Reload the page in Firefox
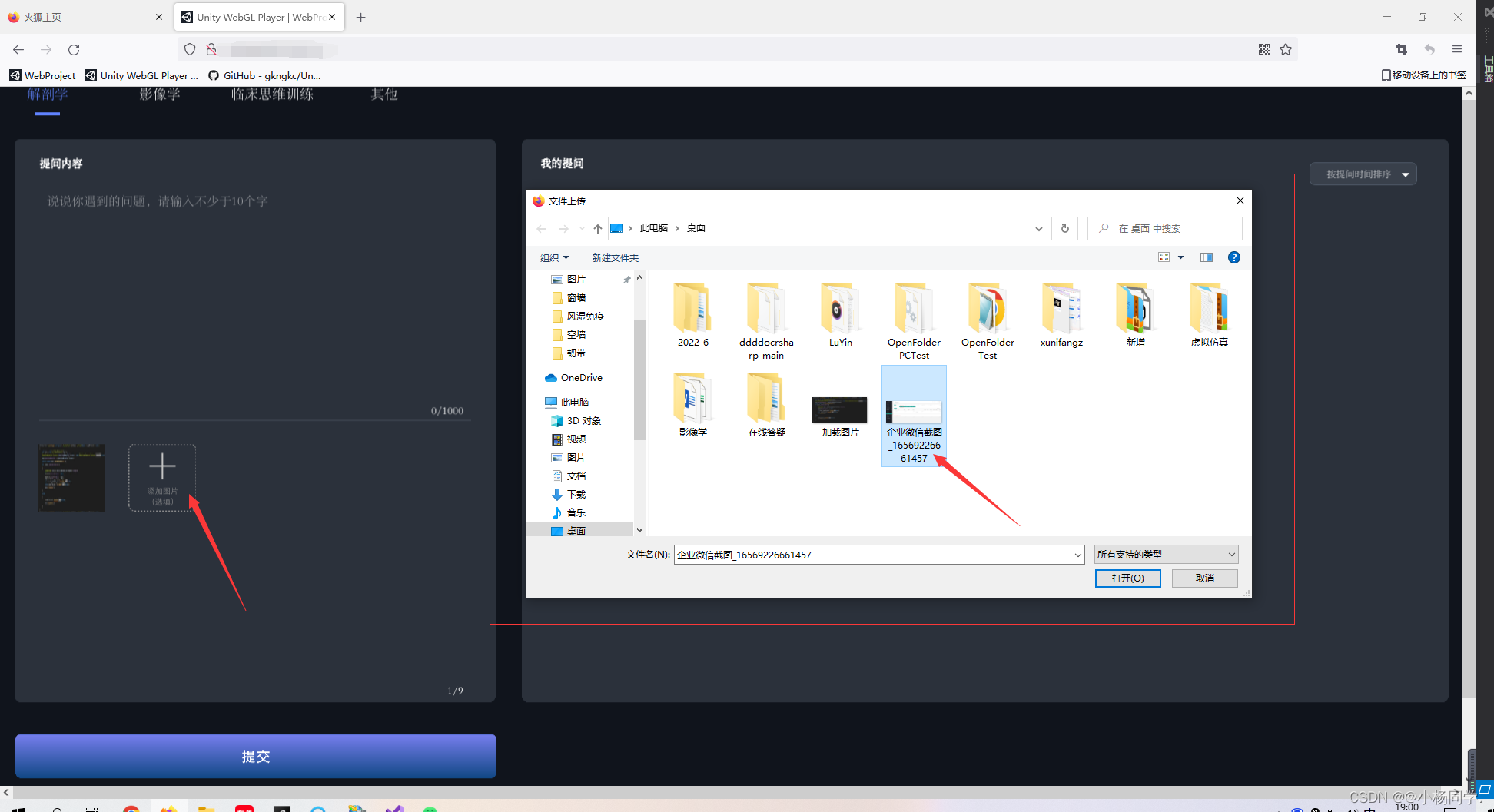 tap(74, 49)
